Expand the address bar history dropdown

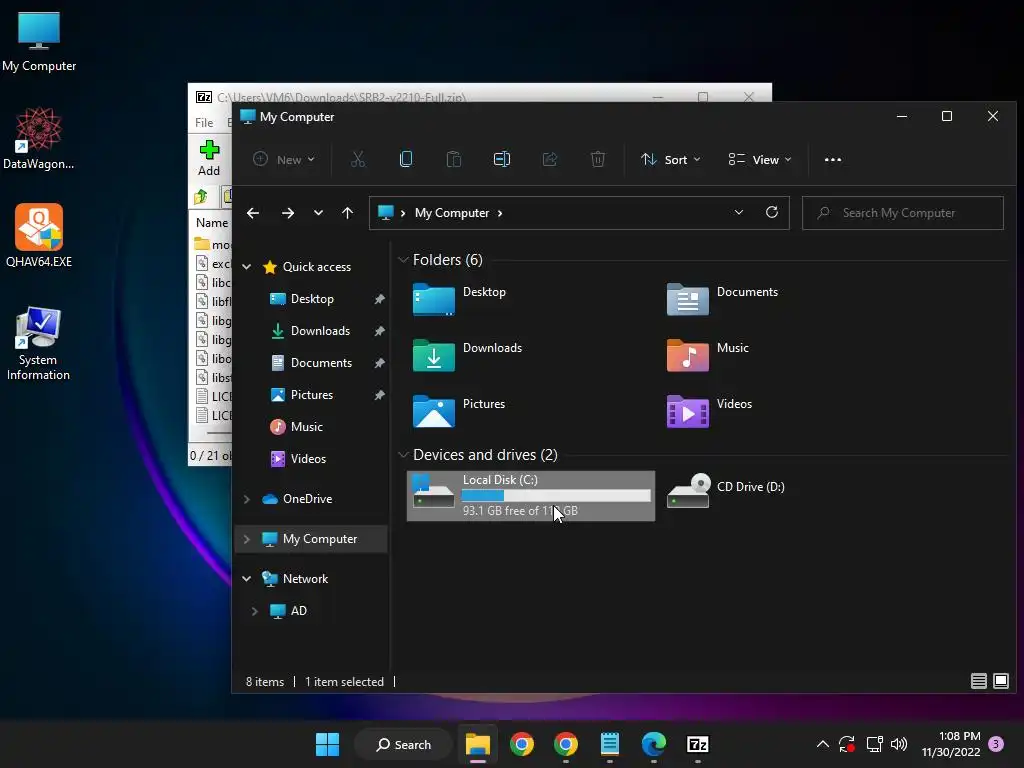coord(739,212)
